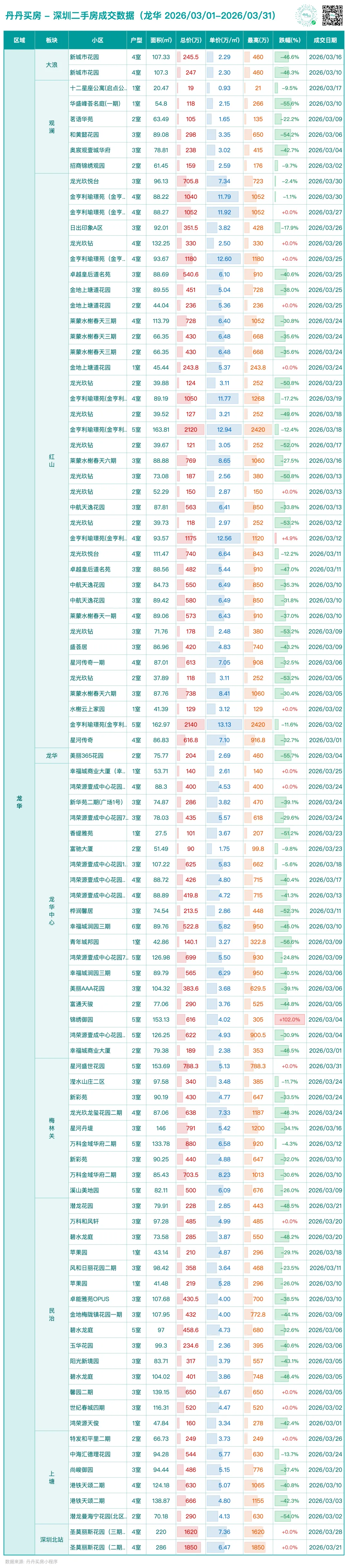348x1568 pixels.
Task: Click community name 水榭云上家园
Action: [87, 709]
